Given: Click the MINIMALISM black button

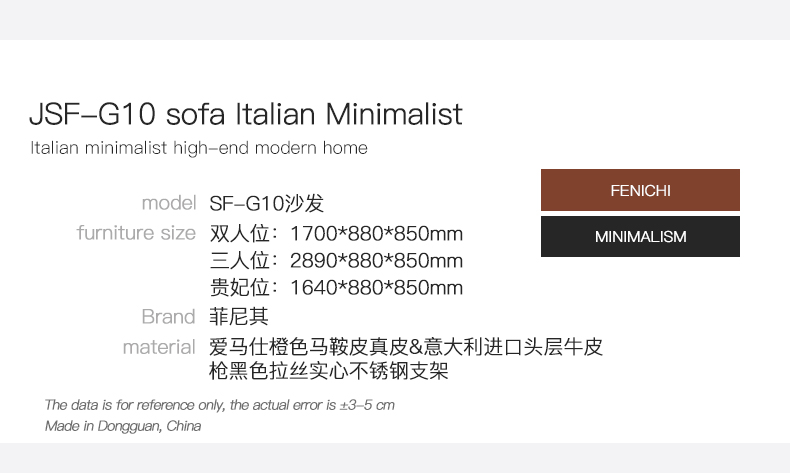Looking at the screenshot, I should point(640,236).
